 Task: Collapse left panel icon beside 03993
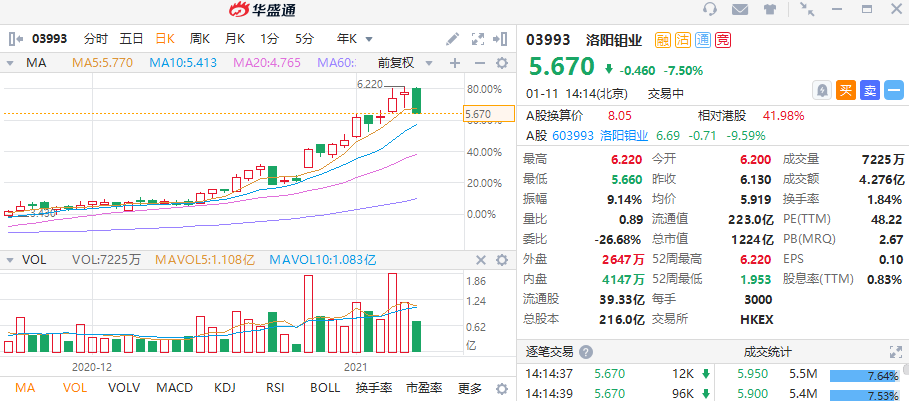click(x=16, y=39)
